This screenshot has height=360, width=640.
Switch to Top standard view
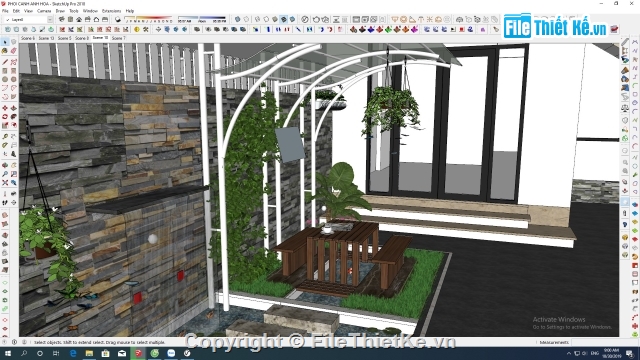(x=70, y=19)
